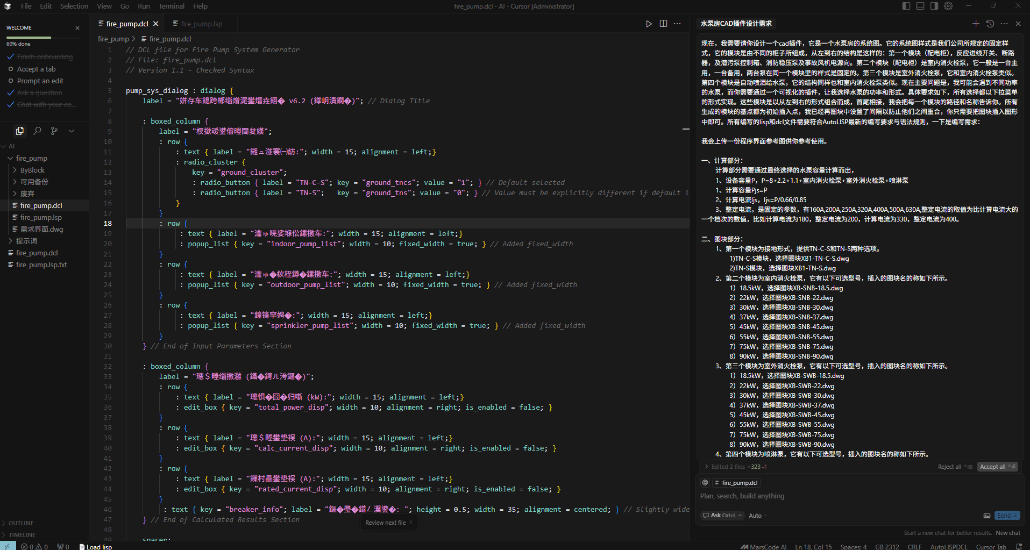Viewport: 1030px width, 550px height.
Task: Open the Ask mode dropdown in chat
Action: 722,515
